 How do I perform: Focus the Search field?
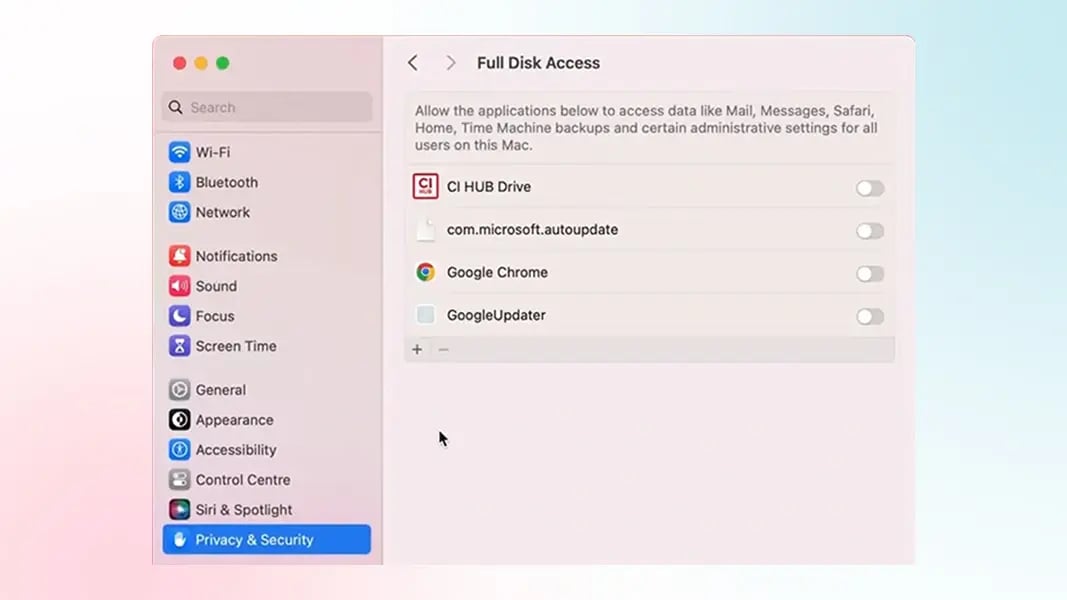(x=267, y=107)
